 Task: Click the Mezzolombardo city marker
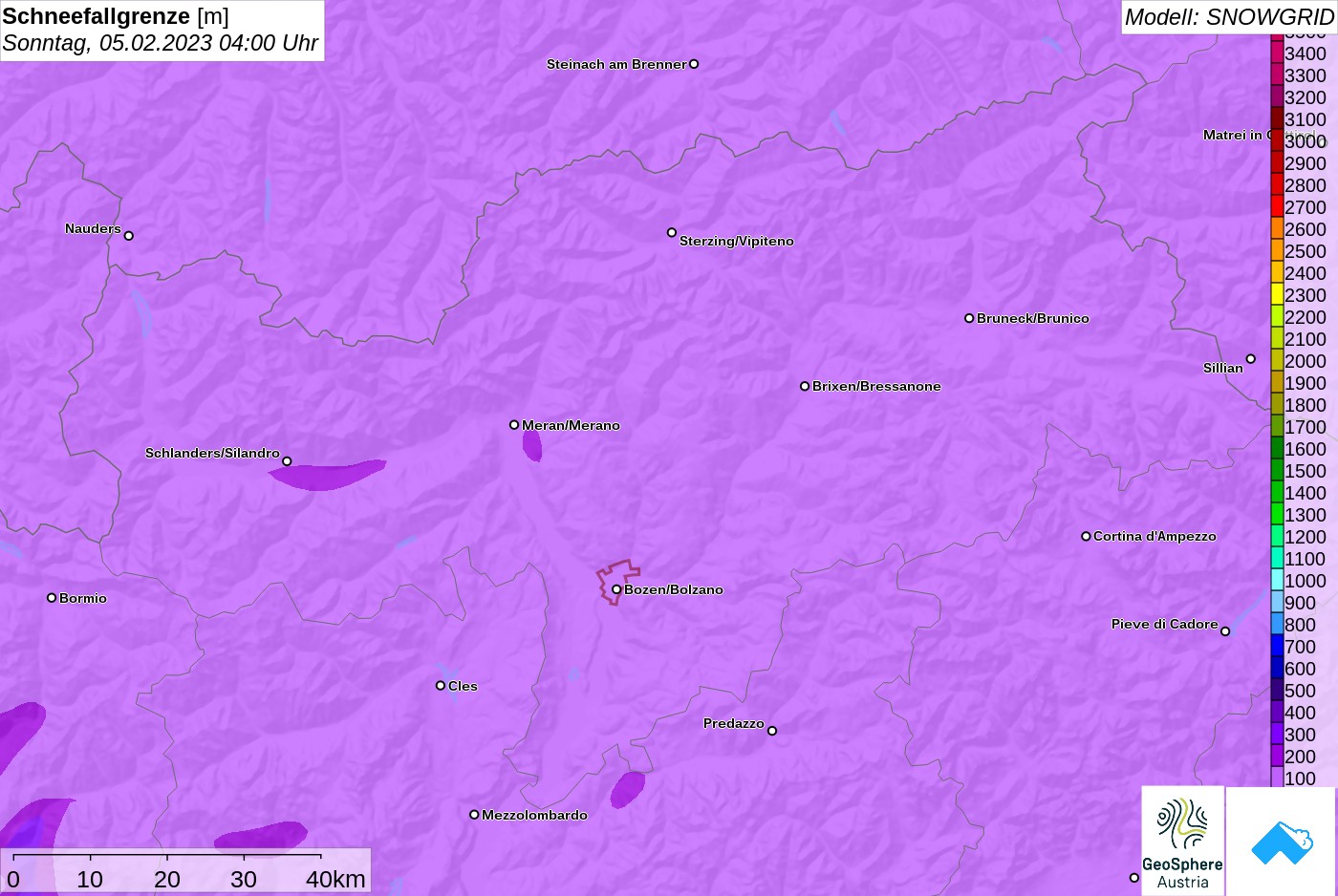[x=474, y=815]
